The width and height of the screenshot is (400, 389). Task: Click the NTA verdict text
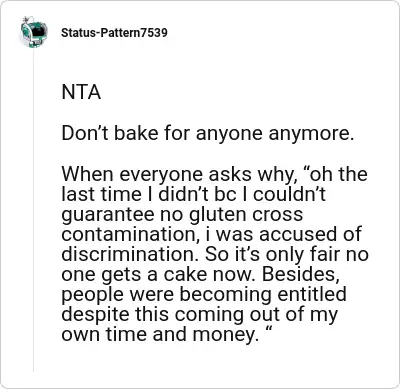pos(81,93)
